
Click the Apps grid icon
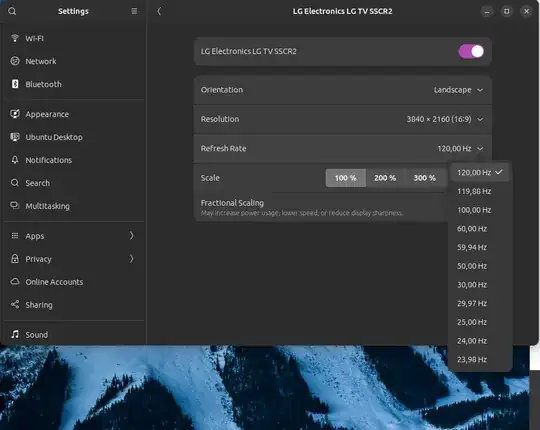click(x=15, y=235)
